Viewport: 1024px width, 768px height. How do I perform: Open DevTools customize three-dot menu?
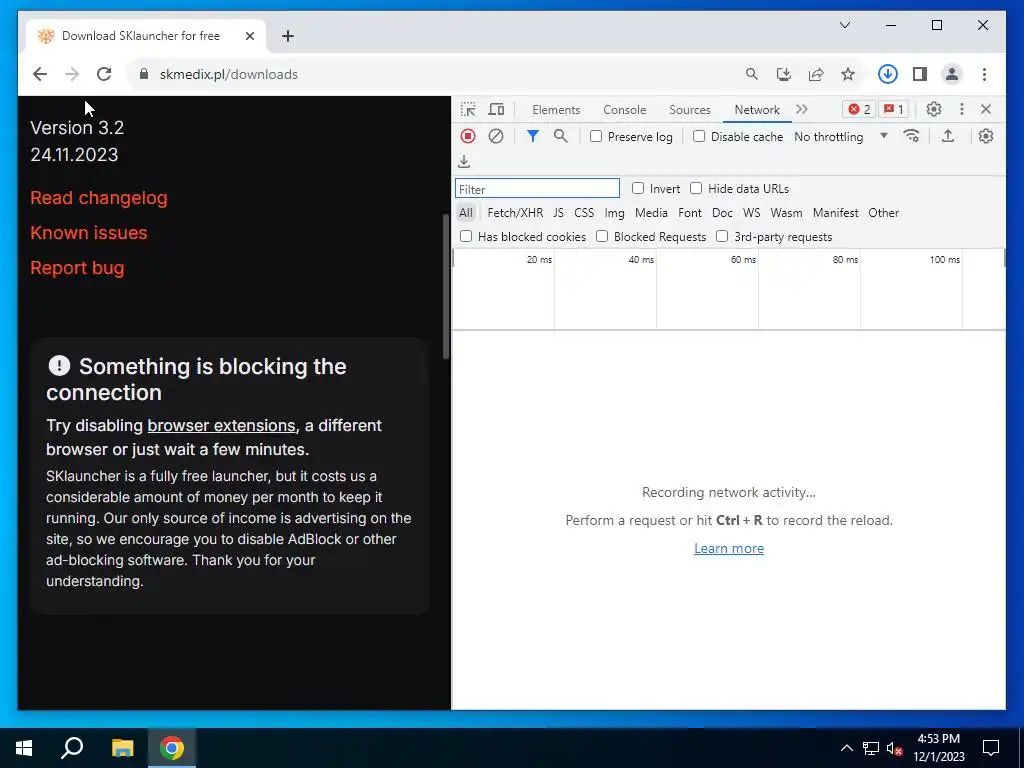click(961, 109)
